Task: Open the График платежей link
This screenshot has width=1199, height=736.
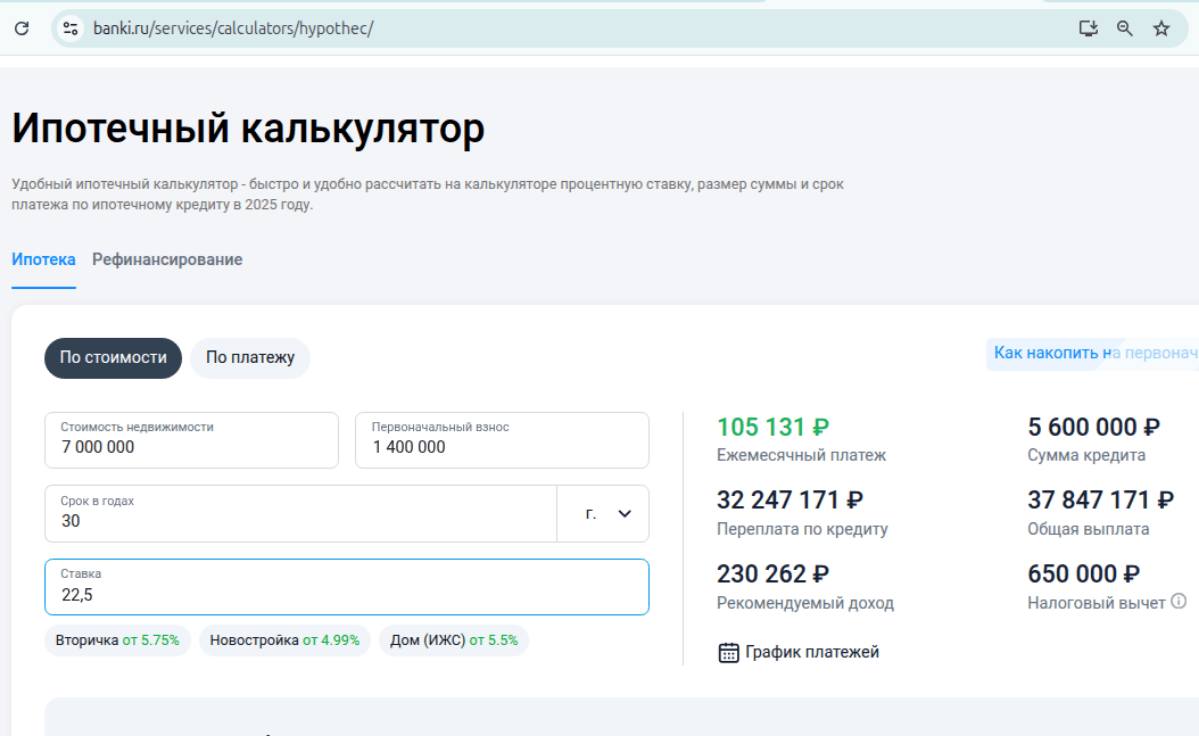Action: [x=812, y=653]
